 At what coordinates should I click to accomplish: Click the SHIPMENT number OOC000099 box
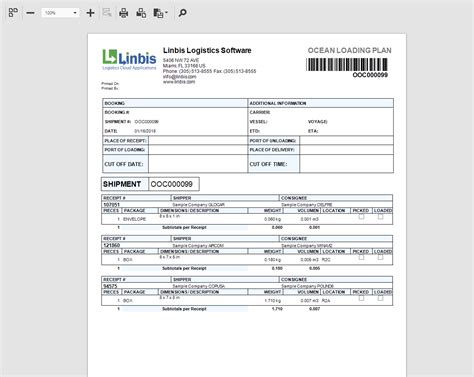tap(174, 184)
